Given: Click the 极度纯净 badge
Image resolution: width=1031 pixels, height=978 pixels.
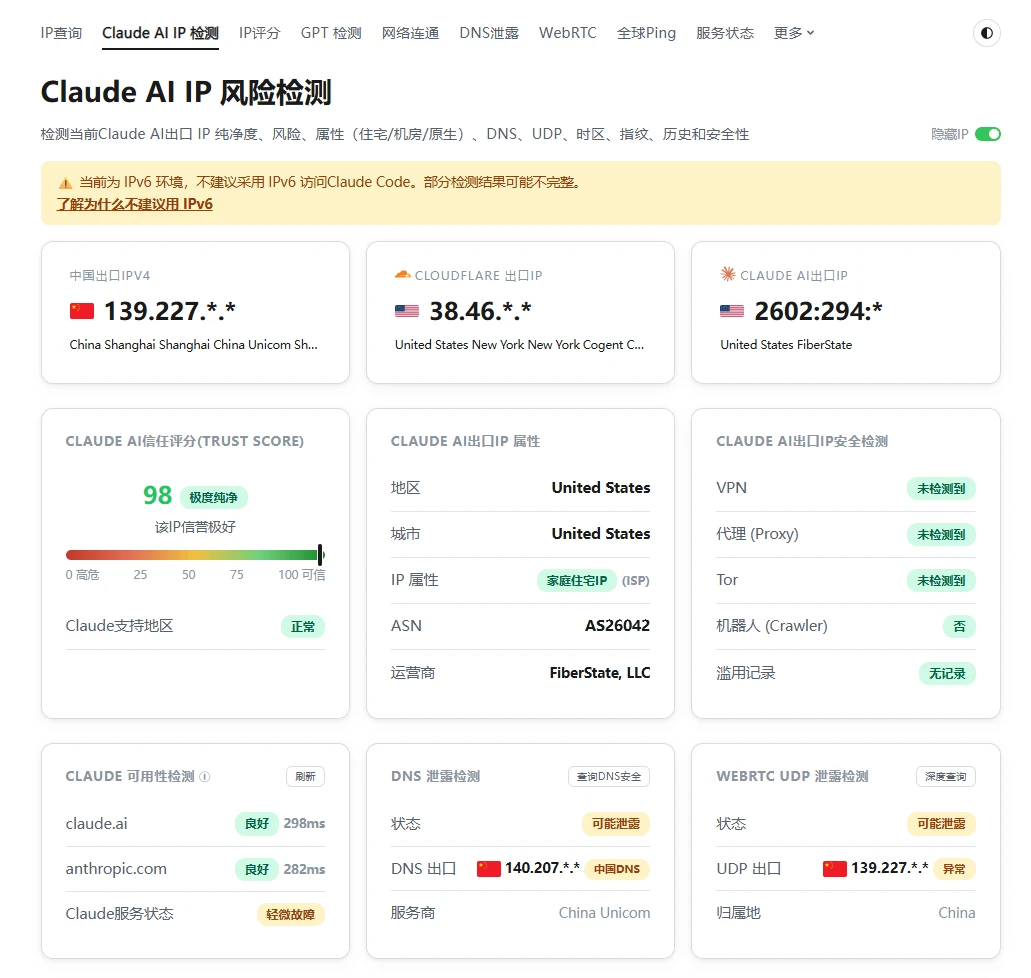Looking at the screenshot, I should [214, 498].
